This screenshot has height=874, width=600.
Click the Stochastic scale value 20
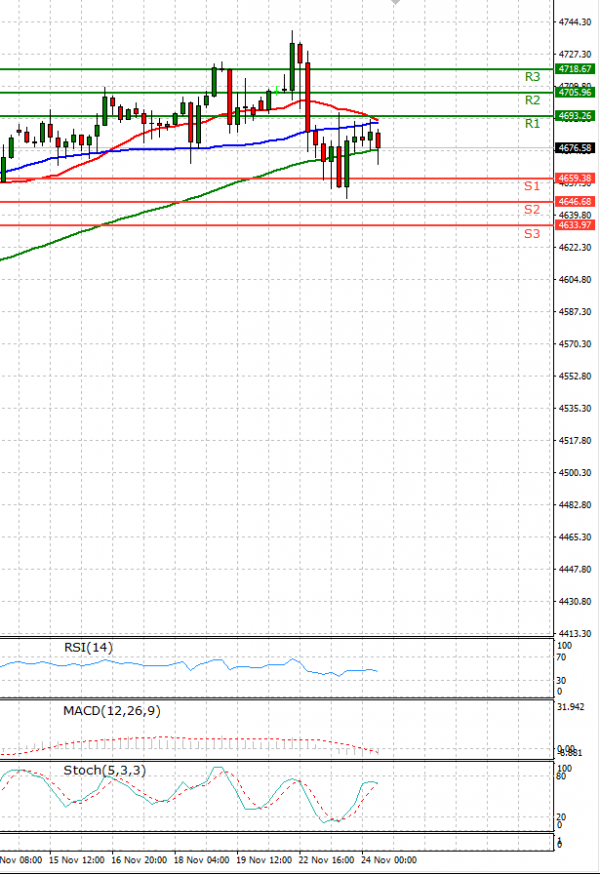[562, 817]
